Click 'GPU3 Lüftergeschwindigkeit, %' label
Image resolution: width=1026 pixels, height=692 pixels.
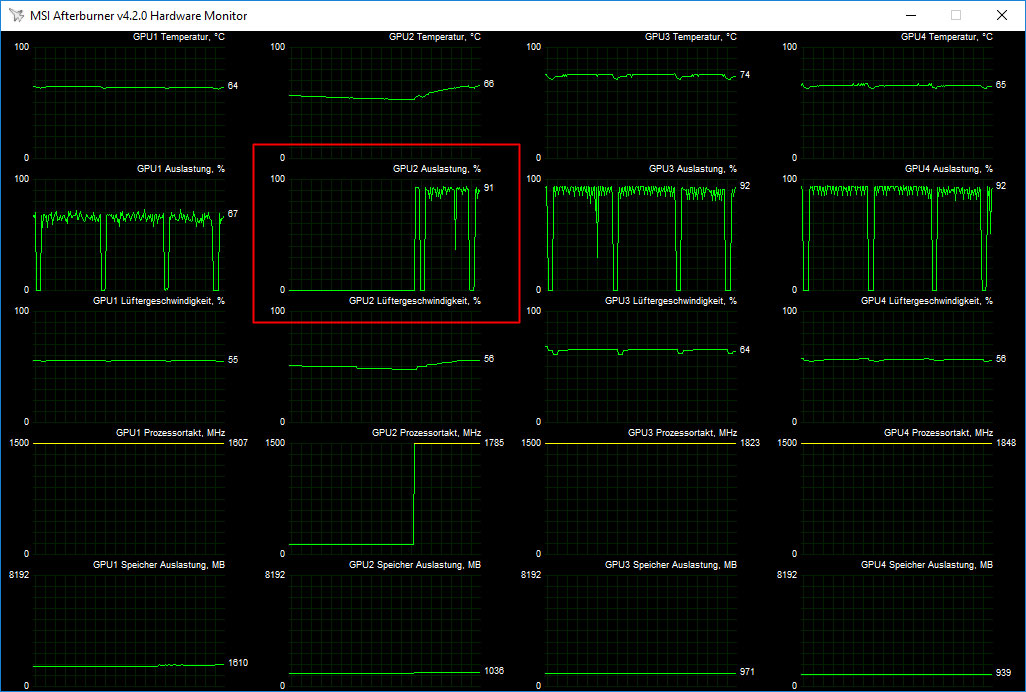tap(671, 301)
